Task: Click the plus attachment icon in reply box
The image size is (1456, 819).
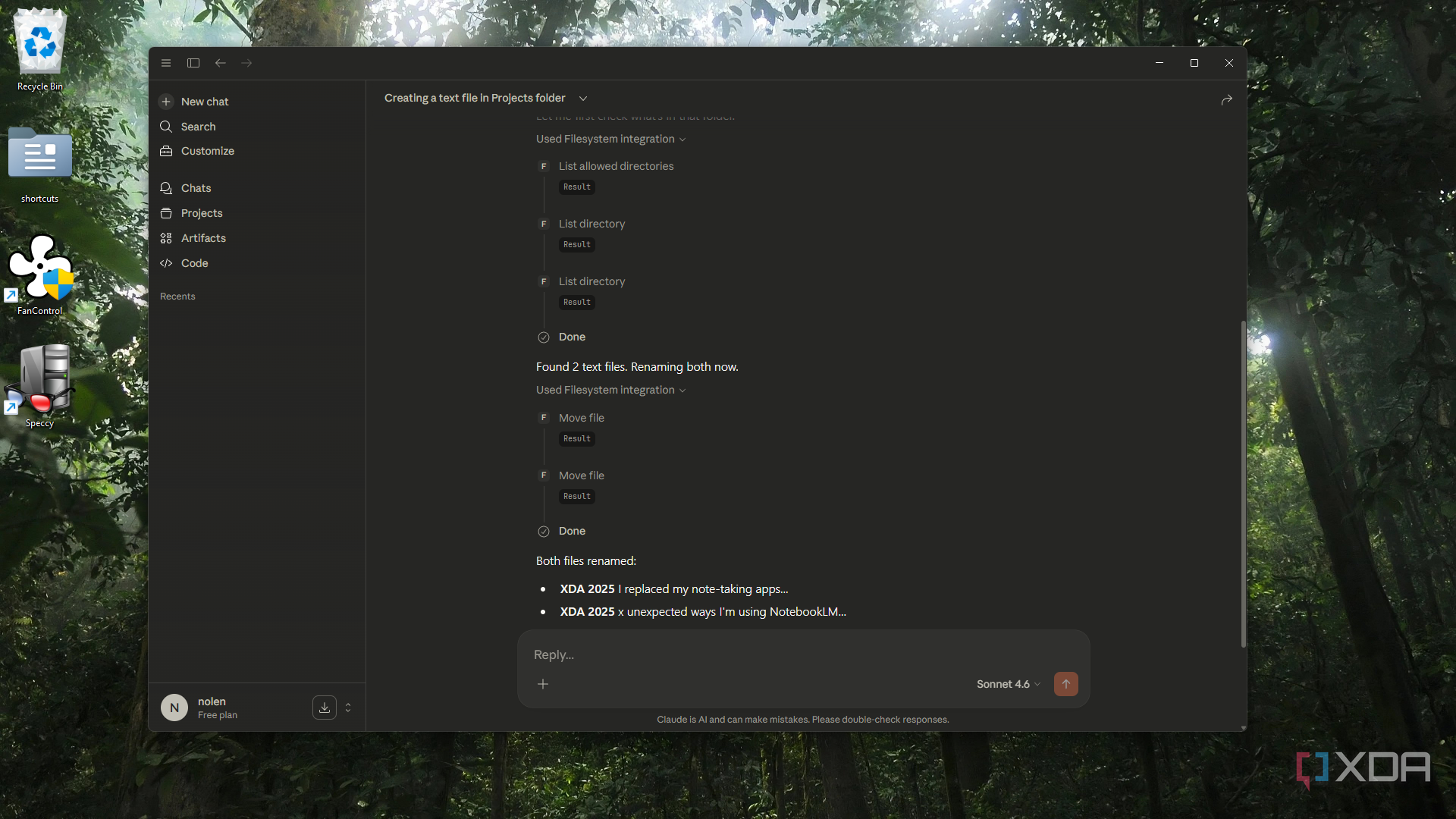Action: (x=543, y=684)
